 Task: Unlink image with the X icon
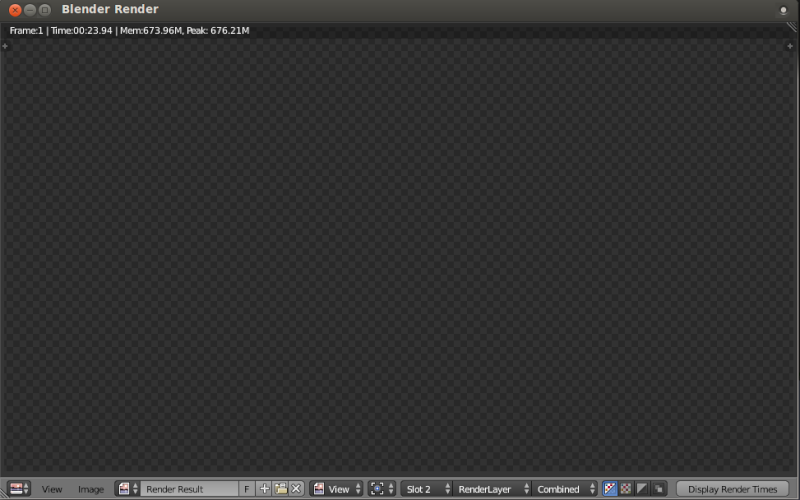(x=296, y=489)
